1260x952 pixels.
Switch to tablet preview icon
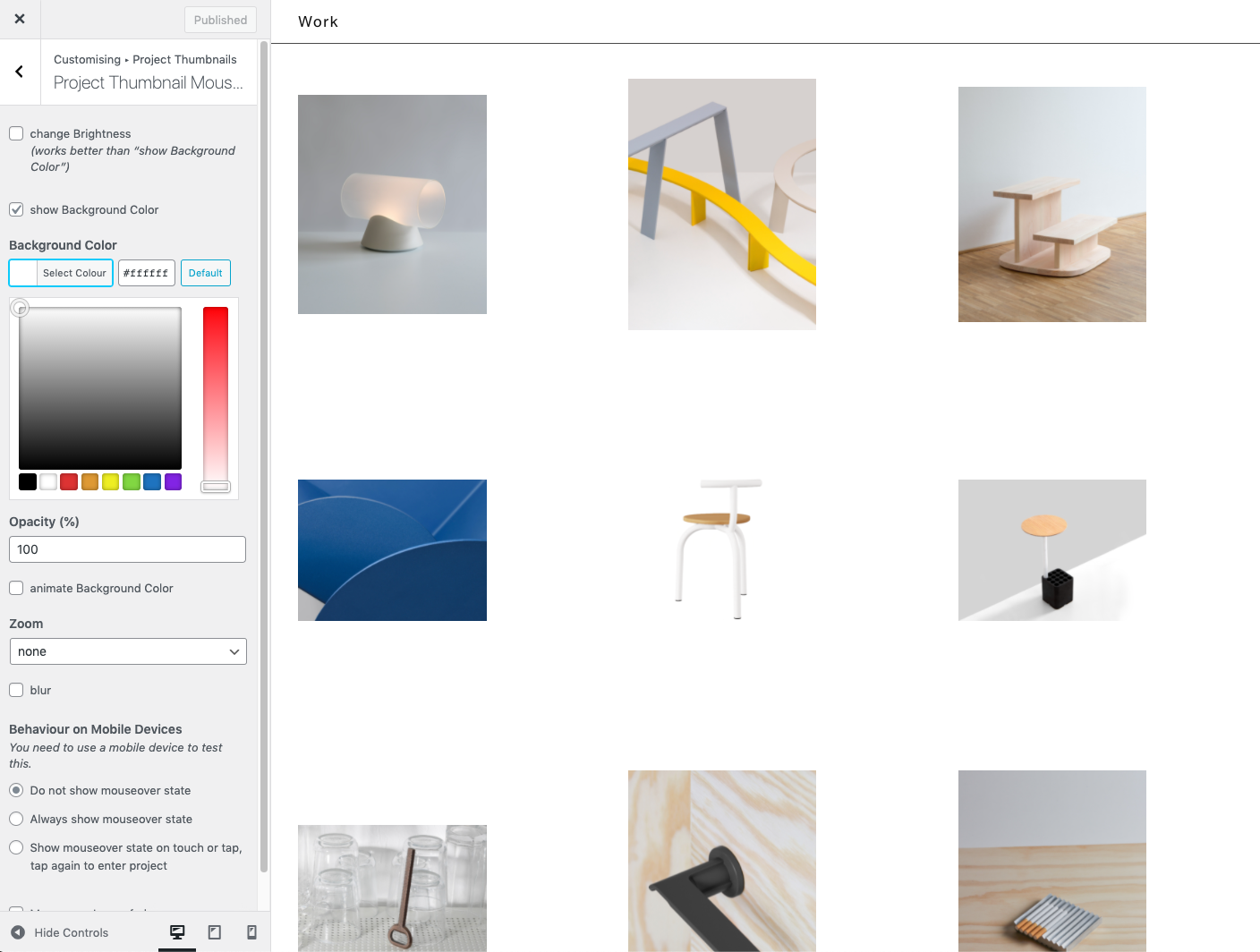215,932
